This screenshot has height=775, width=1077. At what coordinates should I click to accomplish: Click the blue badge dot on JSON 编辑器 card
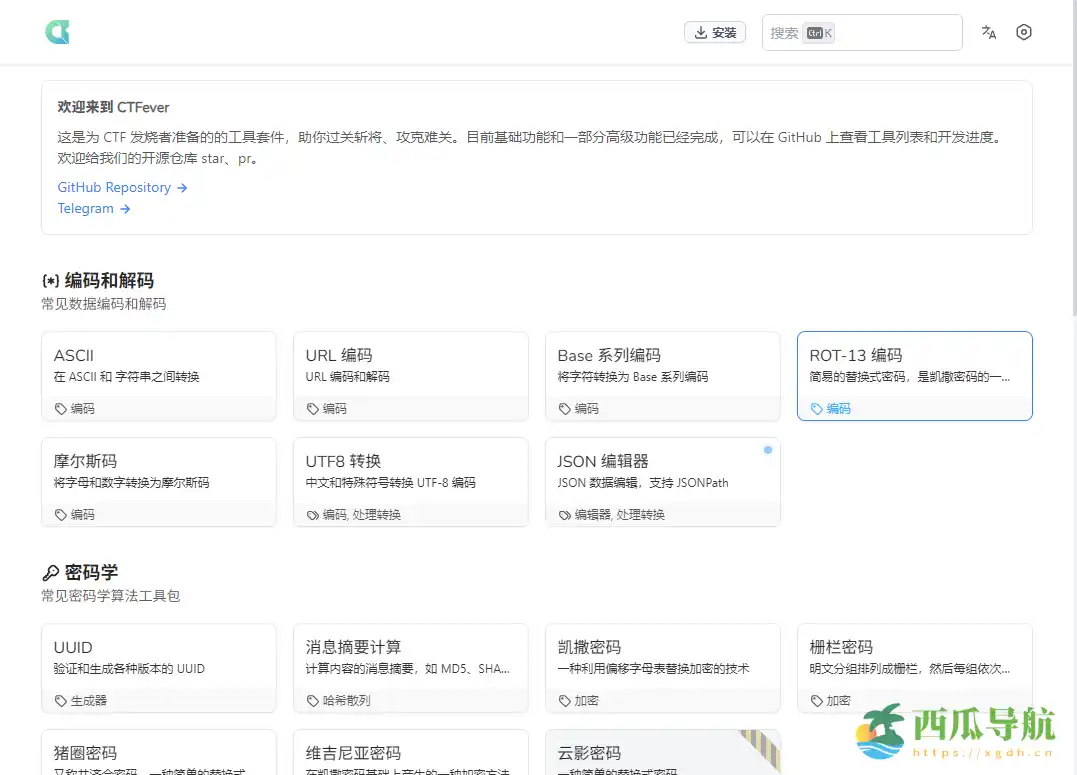click(x=767, y=450)
